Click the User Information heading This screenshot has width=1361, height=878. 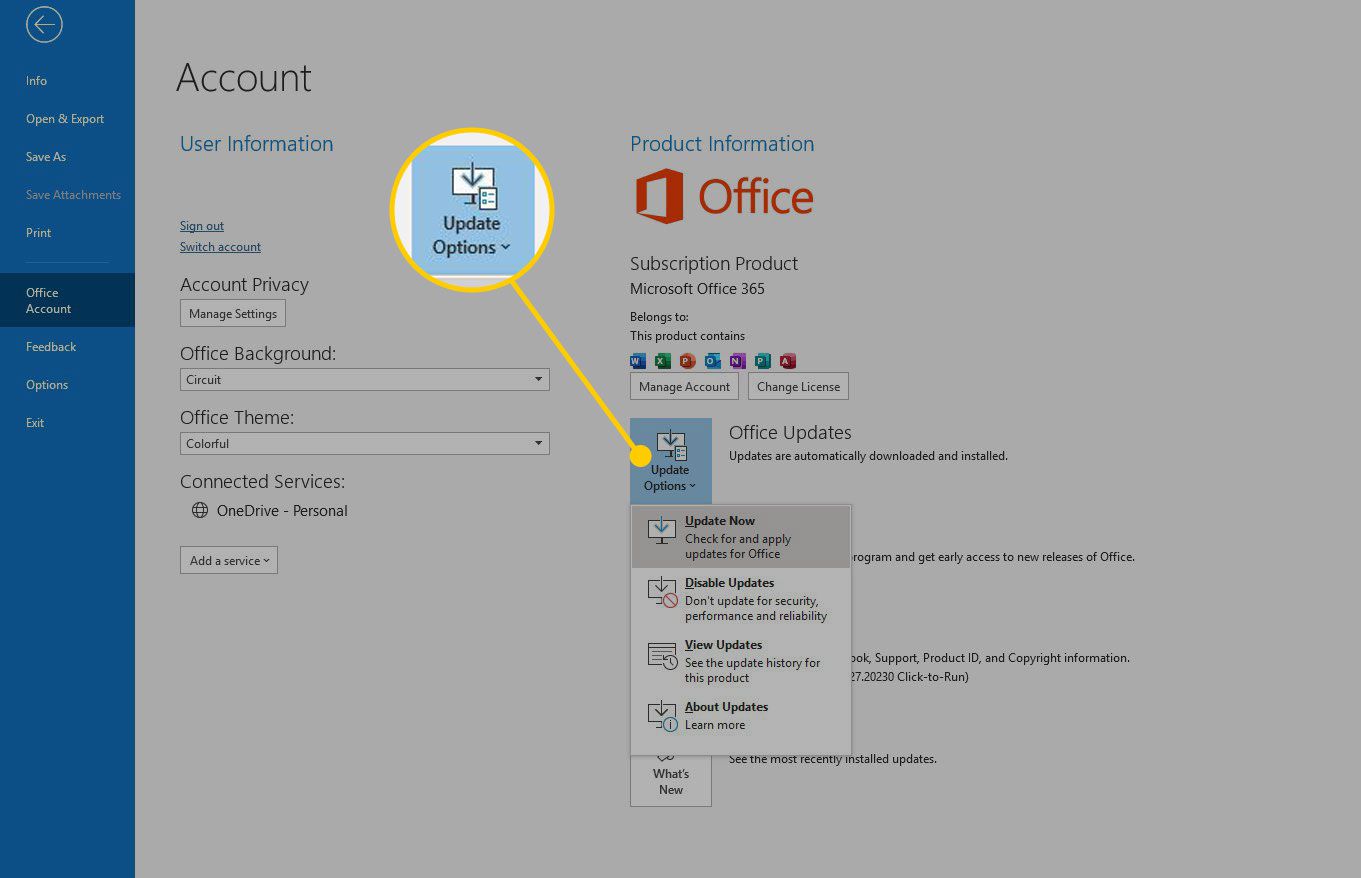point(257,144)
